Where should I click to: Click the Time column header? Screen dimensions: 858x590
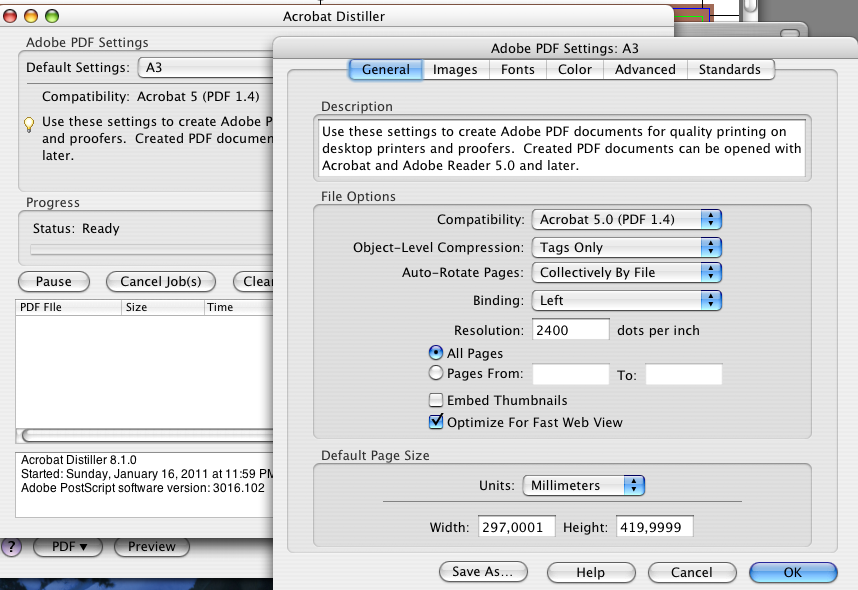coord(239,307)
